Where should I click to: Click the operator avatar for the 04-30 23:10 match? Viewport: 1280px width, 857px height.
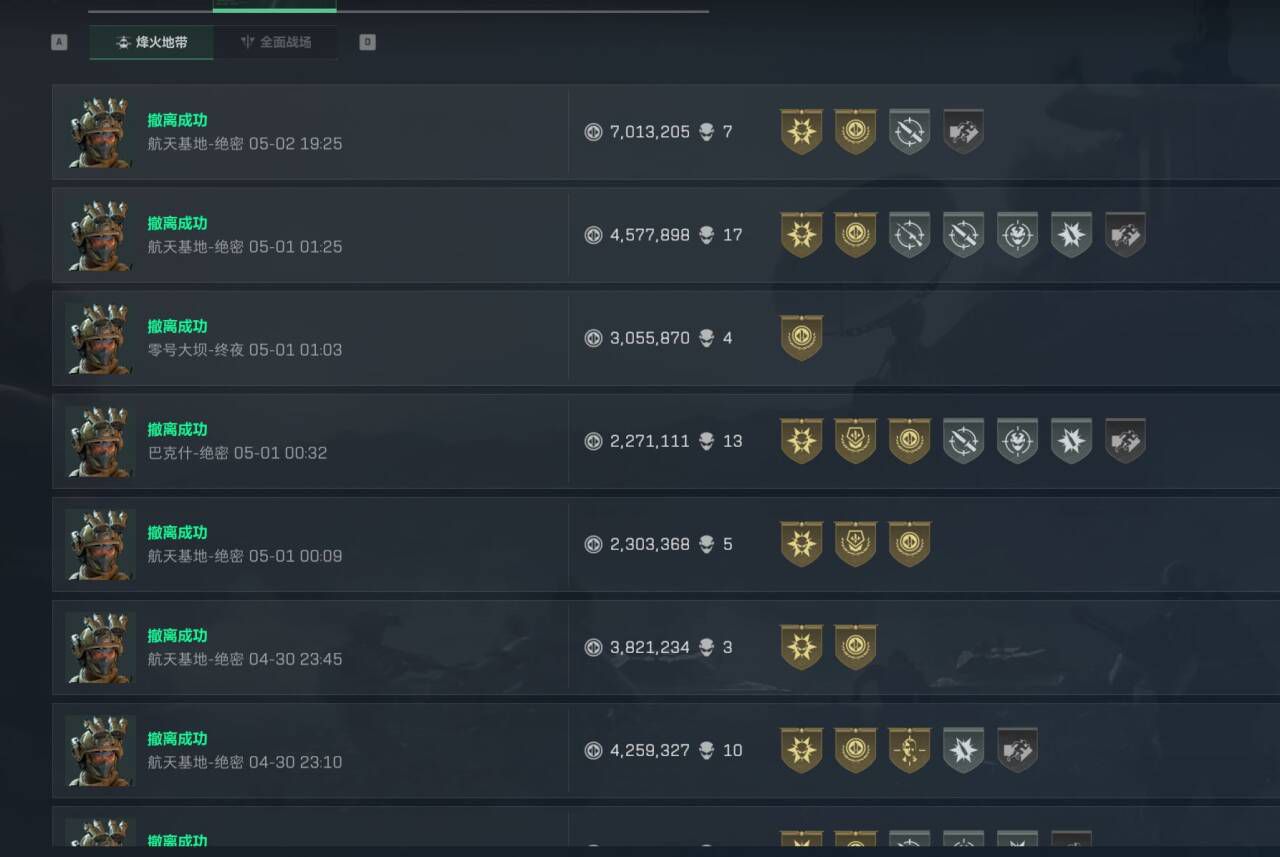click(x=99, y=750)
